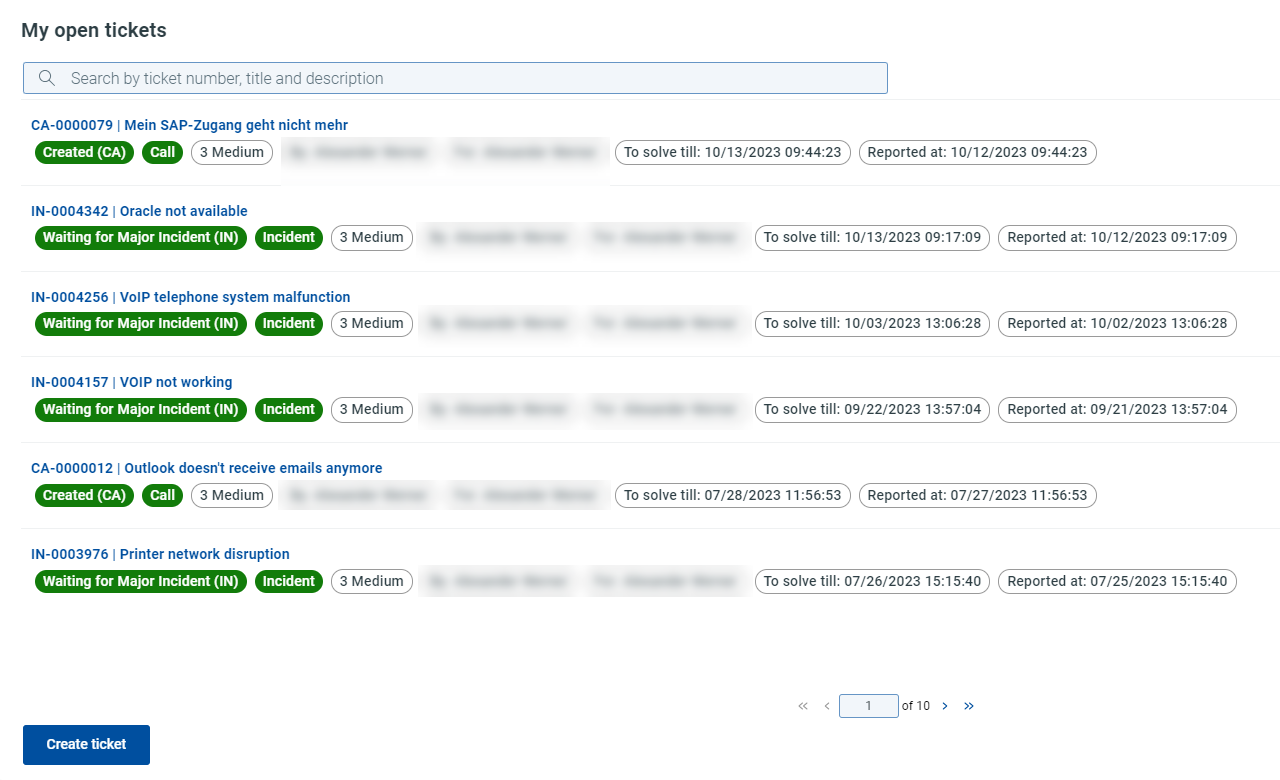Screen dimensions: 1280x780
Task: Open VoIP telephone system malfunction ticket
Action: (x=190, y=297)
